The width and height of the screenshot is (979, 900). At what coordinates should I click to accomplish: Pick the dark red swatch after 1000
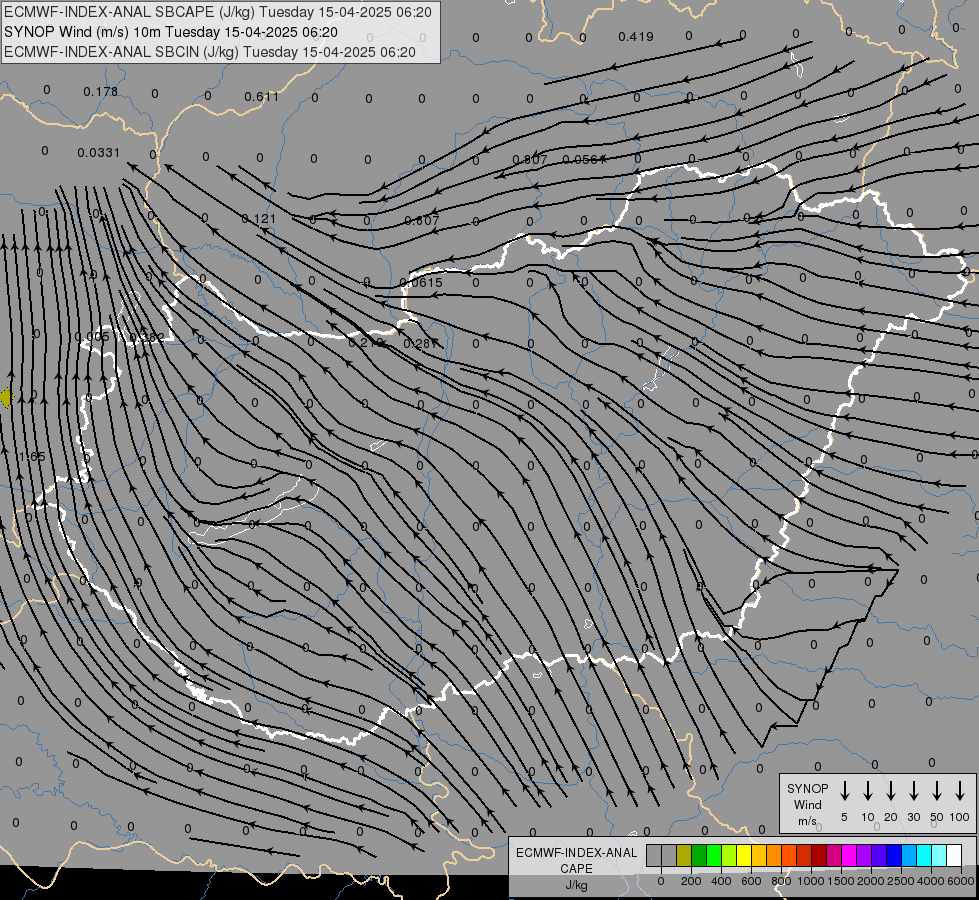point(819,855)
